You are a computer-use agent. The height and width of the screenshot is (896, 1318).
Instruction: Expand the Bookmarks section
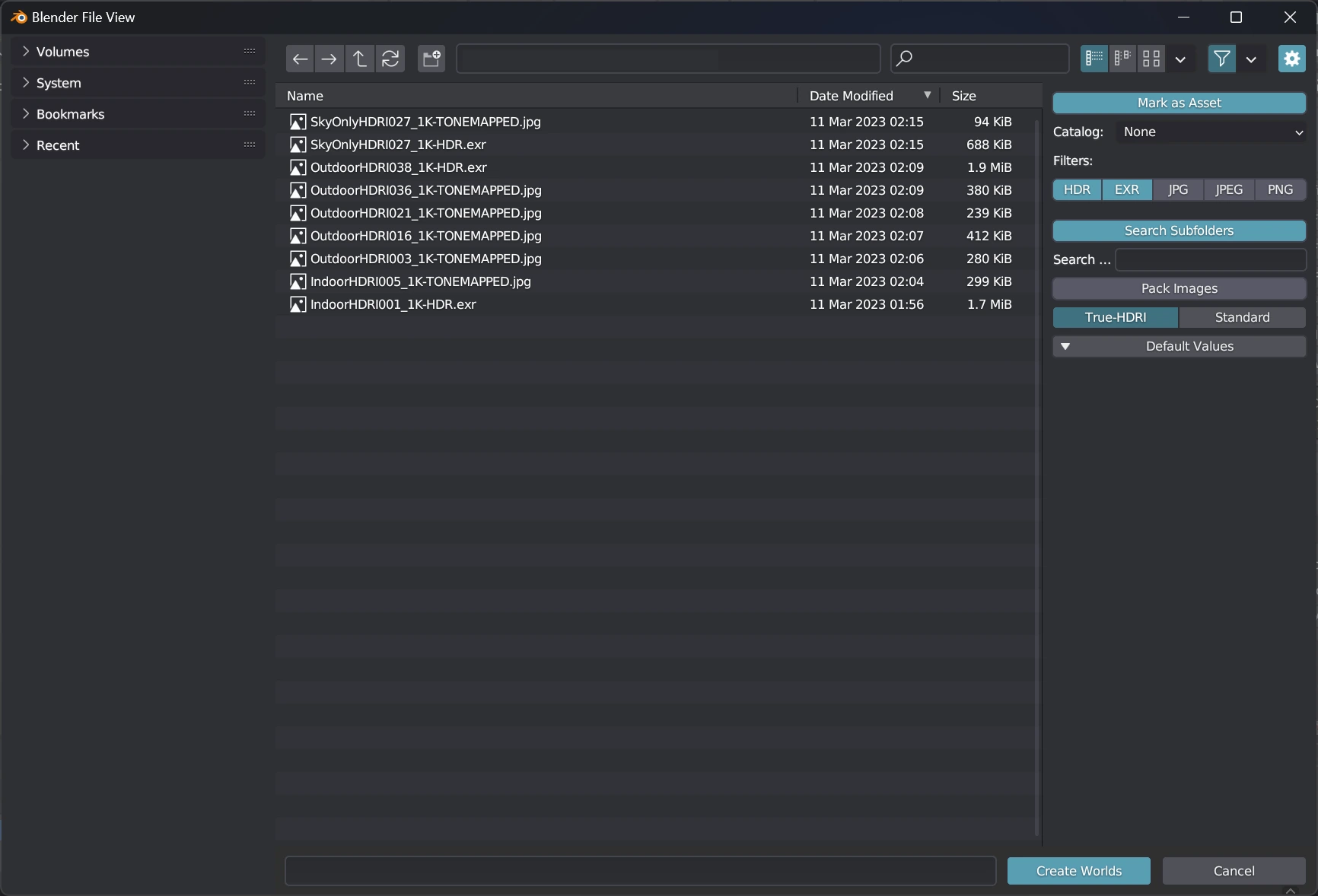(26, 114)
